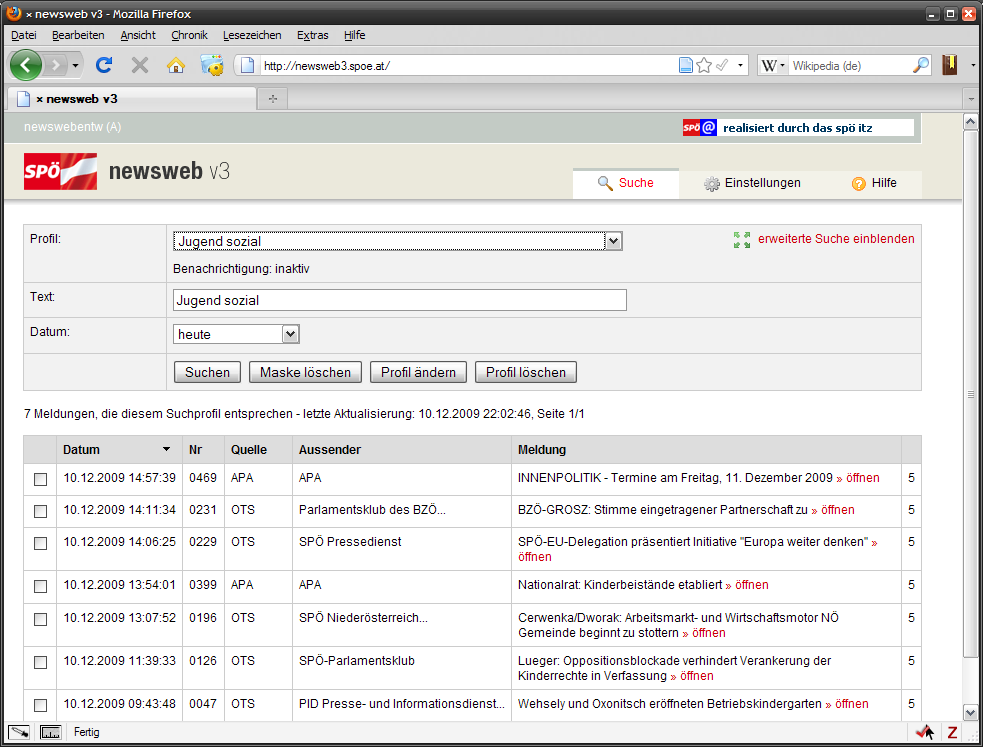
Task: Click the vertical scrollbar on the page
Action: tap(969, 400)
